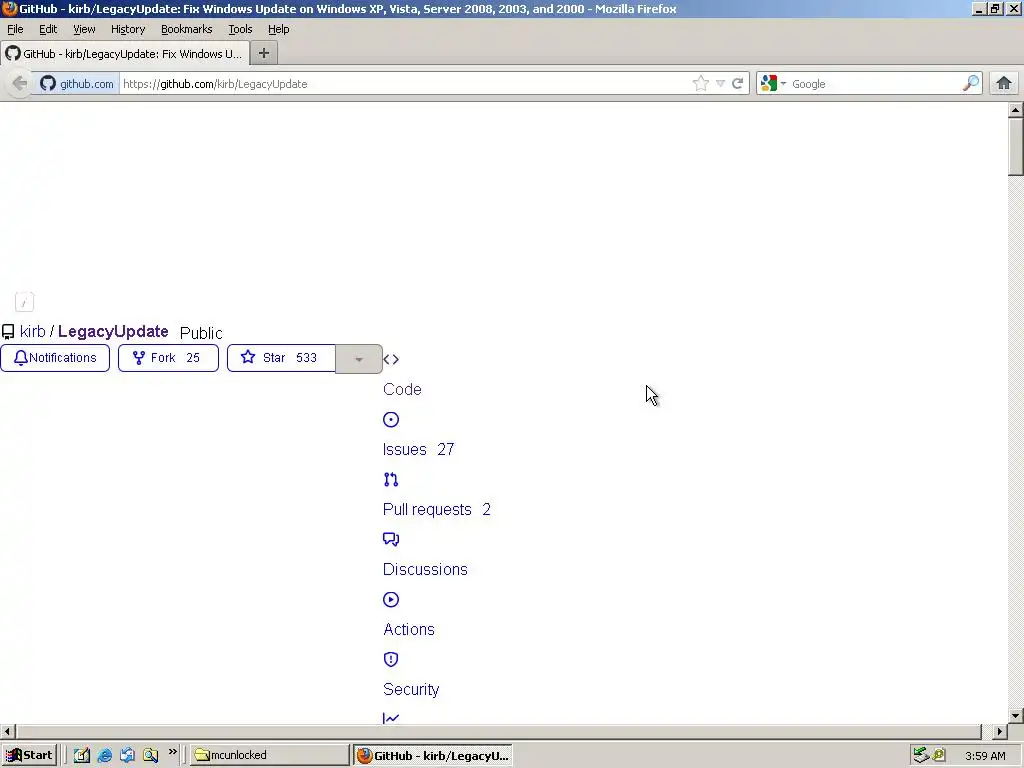The width and height of the screenshot is (1024, 768).
Task: Bookmark this page with the star icon
Action: tap(701, 84)
